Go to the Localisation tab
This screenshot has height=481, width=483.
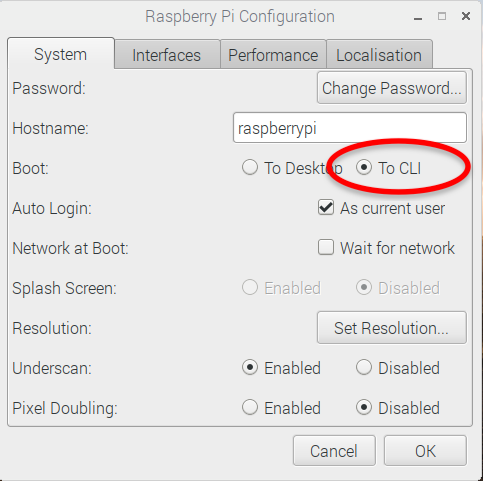379,55
